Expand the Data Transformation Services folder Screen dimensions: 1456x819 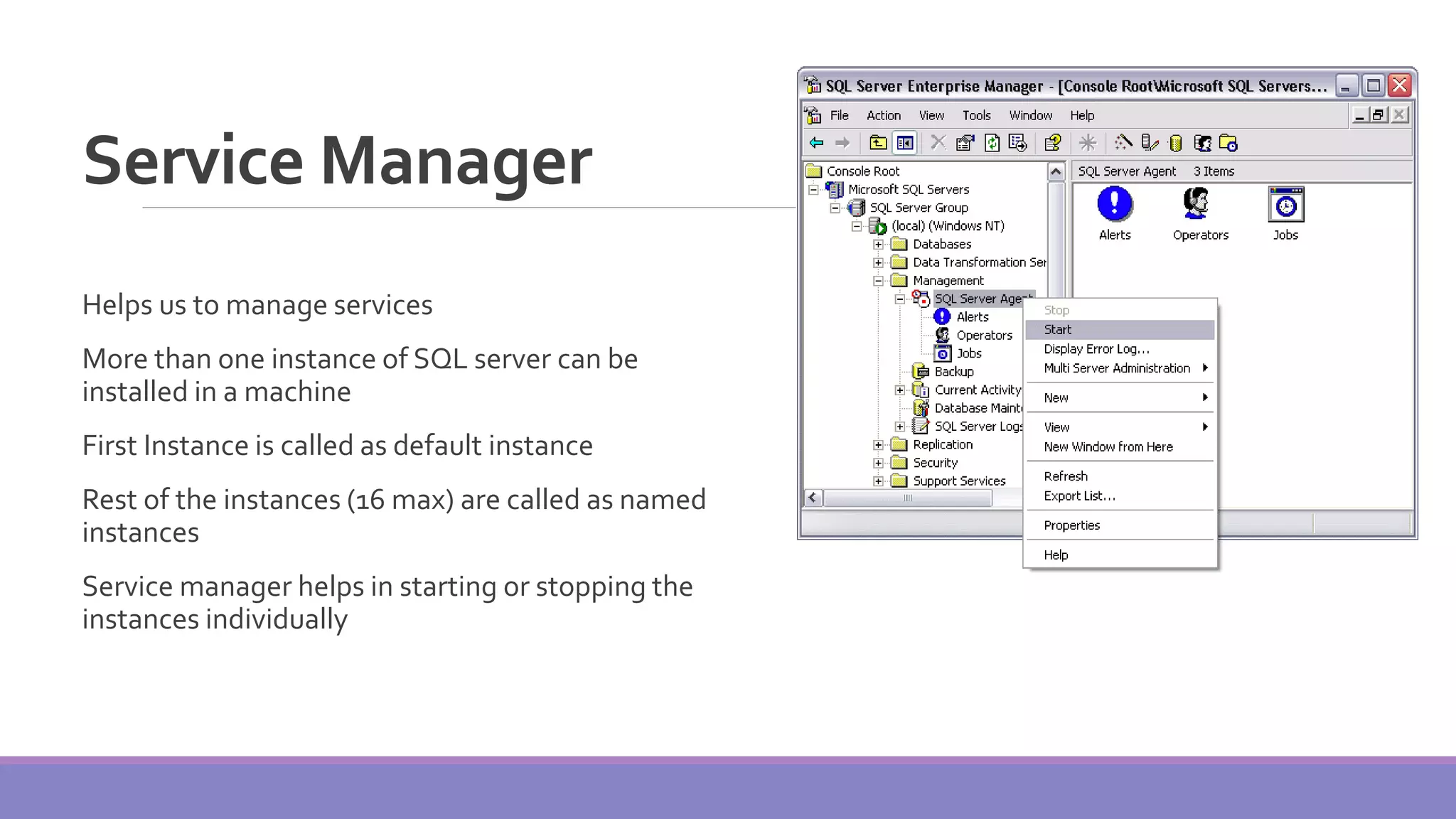click(879, 263)
